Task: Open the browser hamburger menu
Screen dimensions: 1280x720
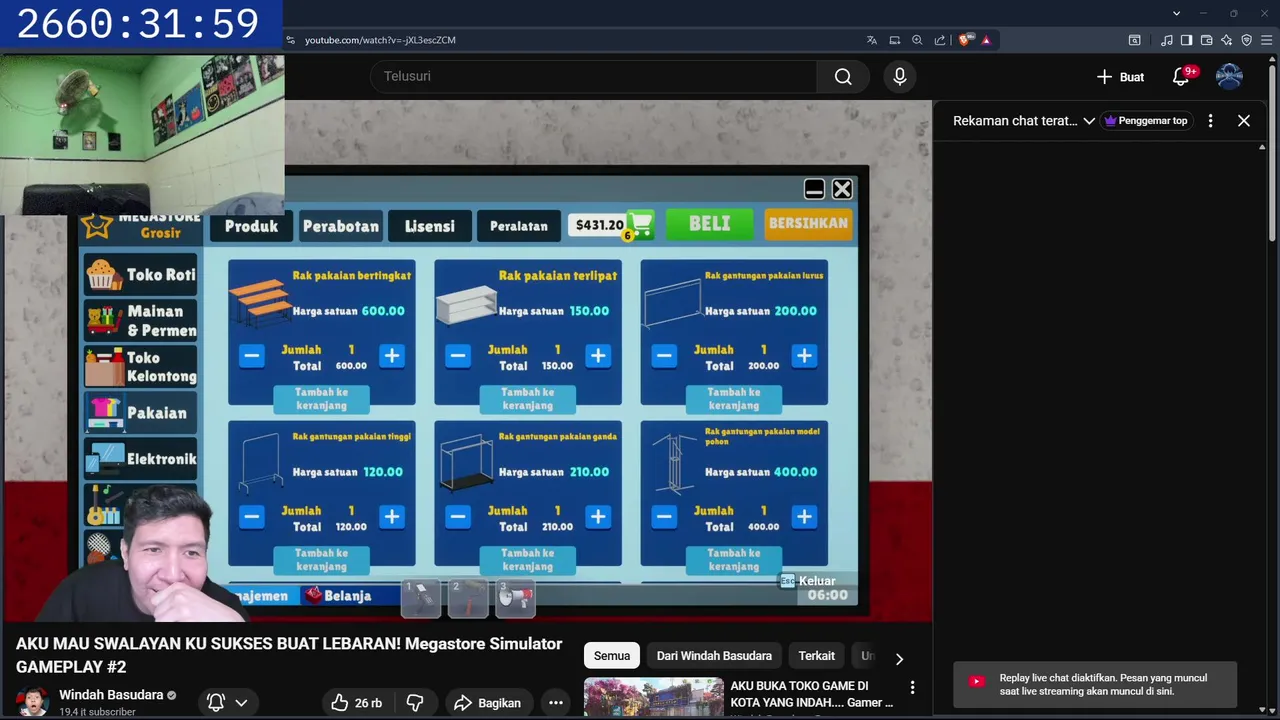Action: tap(1267, 40)
